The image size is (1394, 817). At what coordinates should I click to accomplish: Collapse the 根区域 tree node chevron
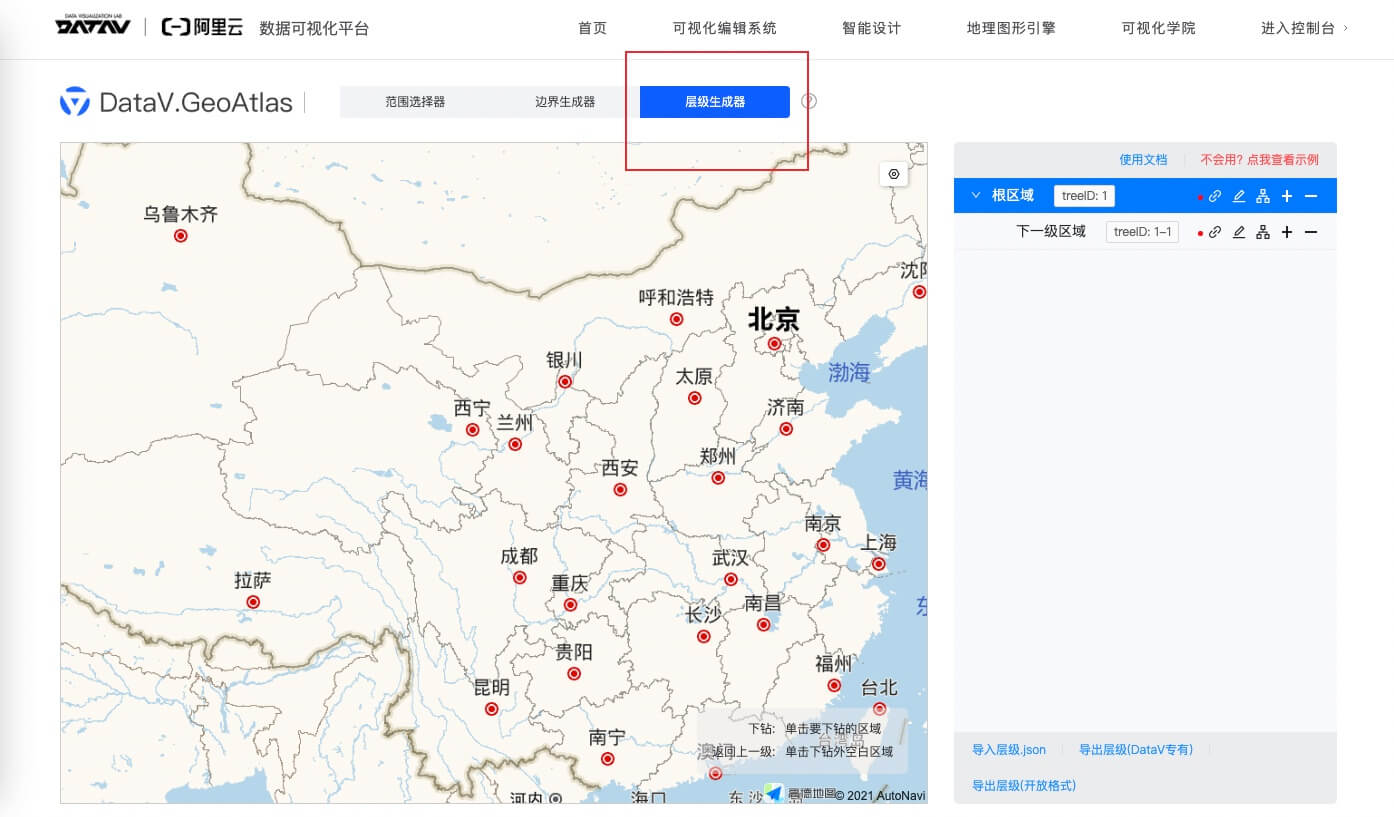point(976,196)
